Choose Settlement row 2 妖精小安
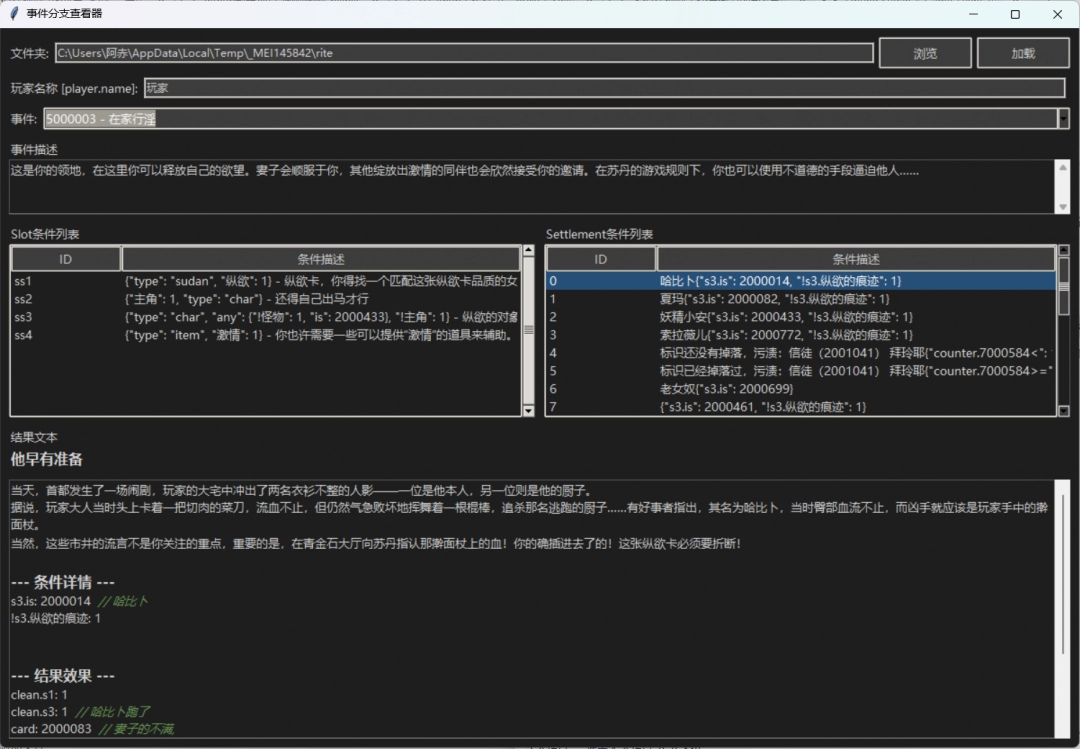Image resolution: width=1080 pixels, height=749 pixels. coord(800,317)
